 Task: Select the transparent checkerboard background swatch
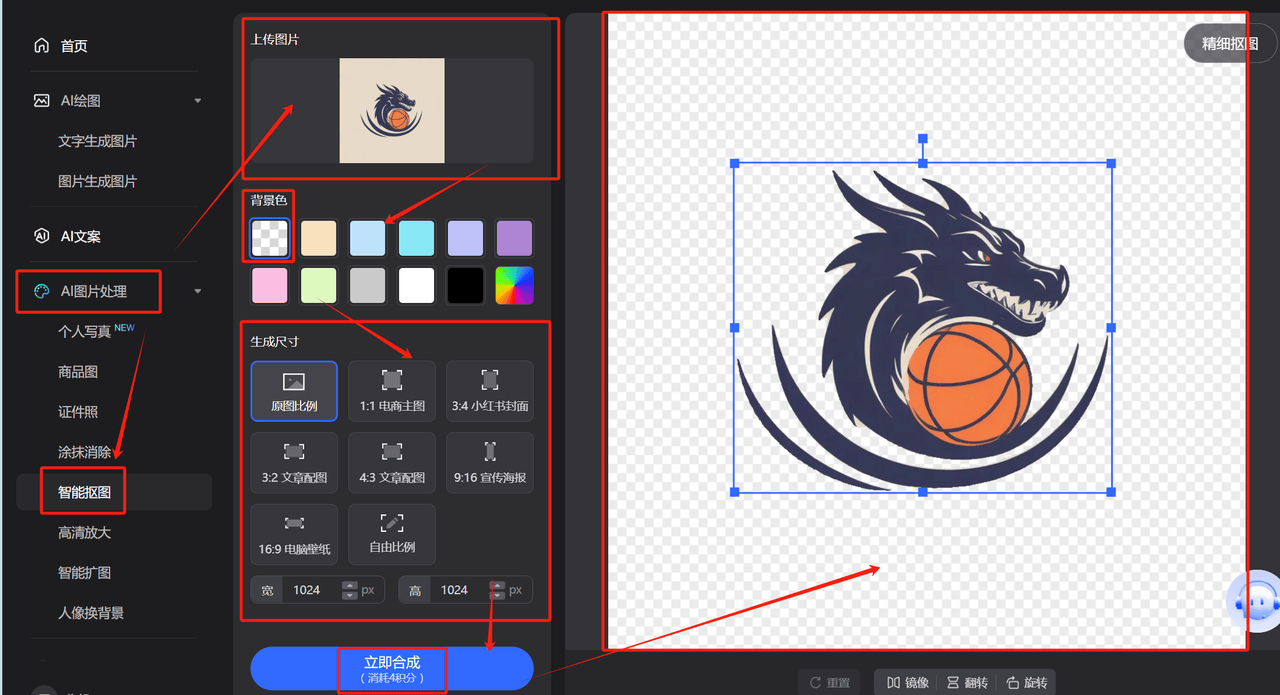tap(270, 238)
